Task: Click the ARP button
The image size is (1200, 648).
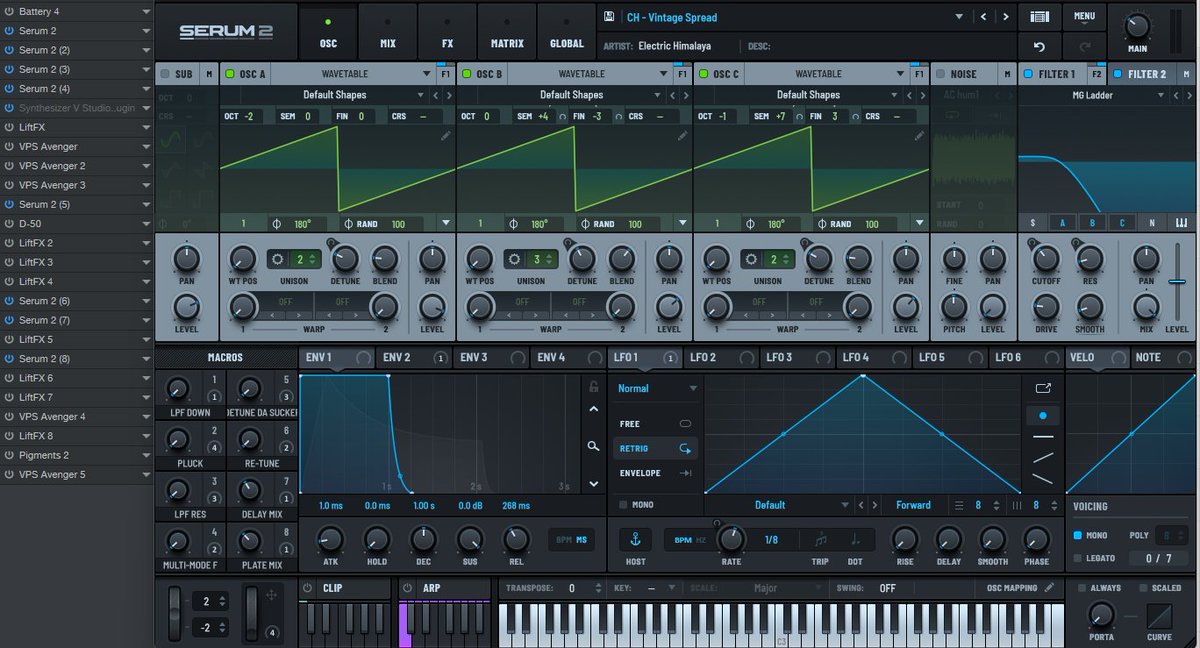Action: point(432,588)
